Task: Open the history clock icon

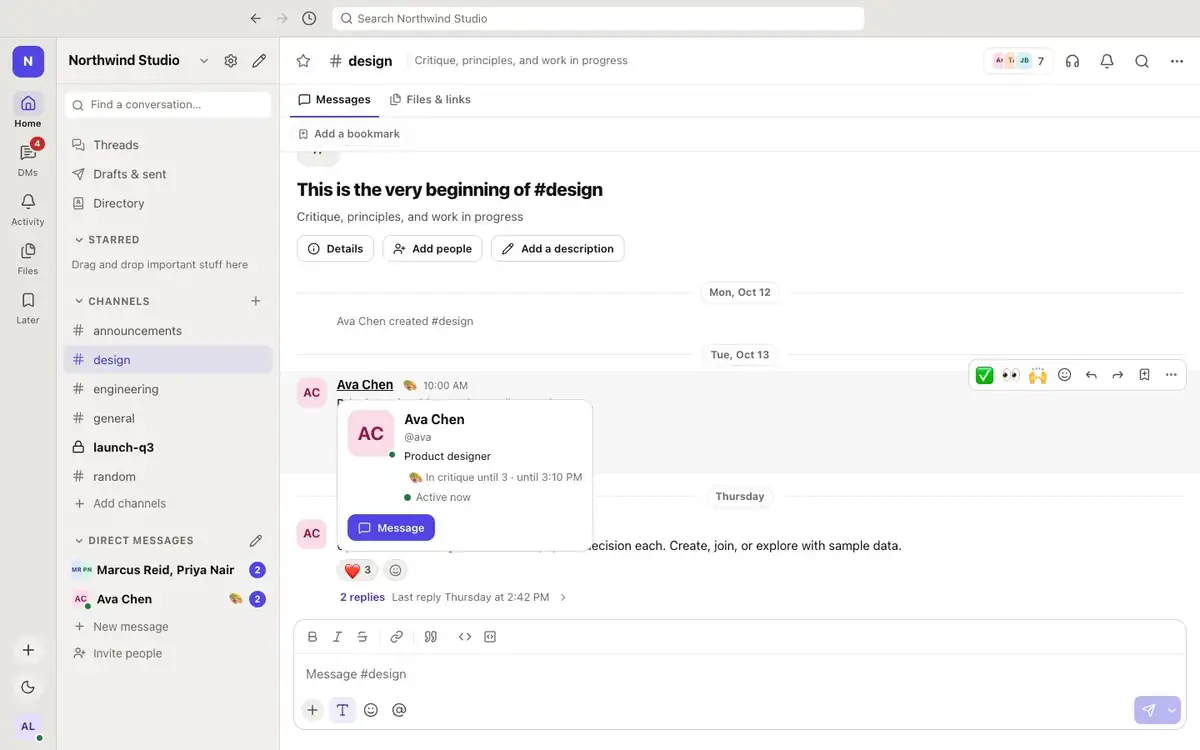Action: click(309, 18)
